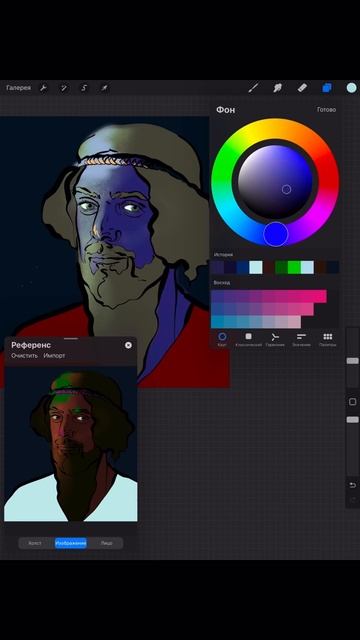Click Импорт in Референс panel
The width and height of the screenshot is (360, 640).
(54, 356)
